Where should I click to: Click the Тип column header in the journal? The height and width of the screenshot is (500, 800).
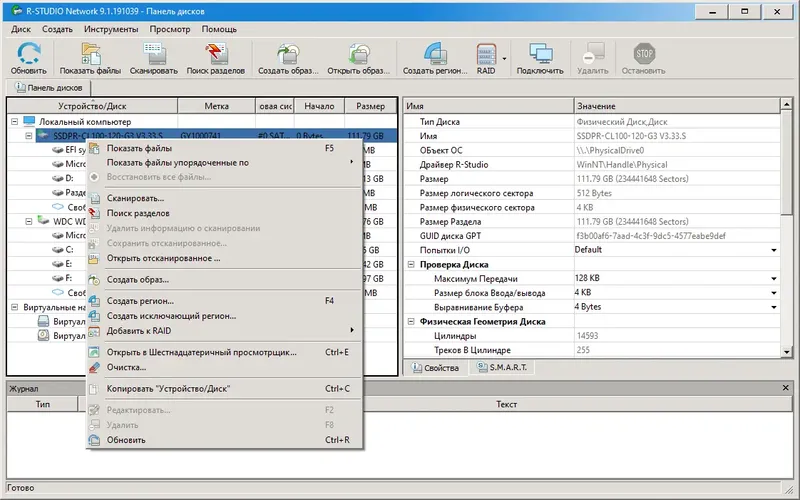[42, 404]
